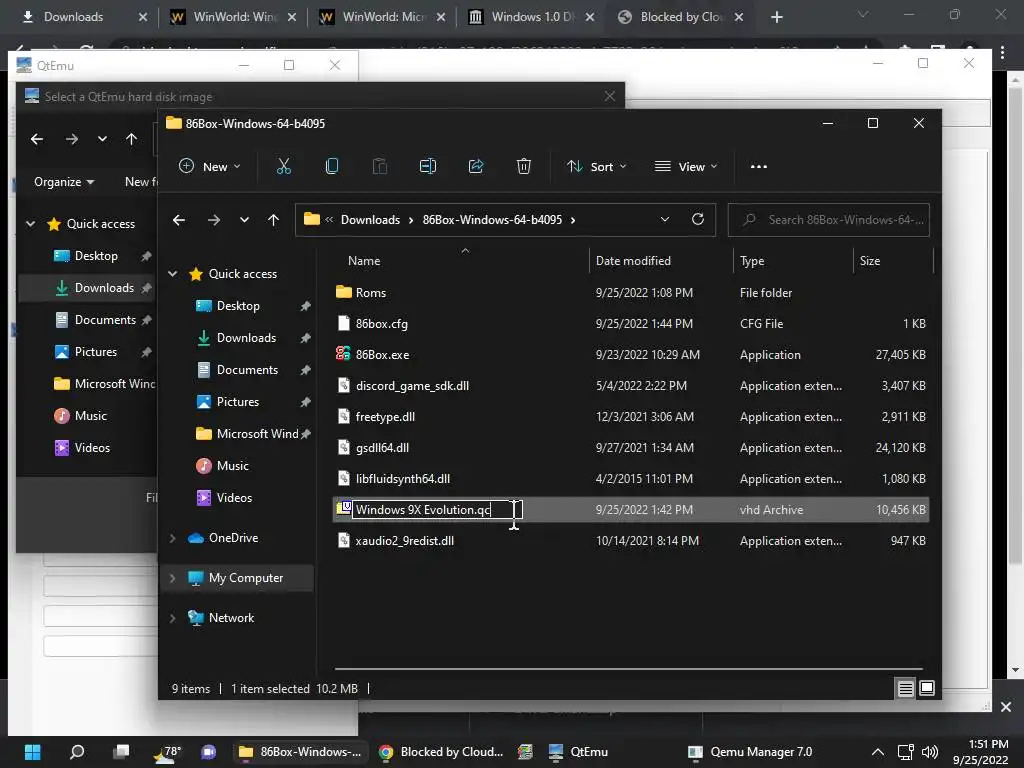This screenshot has width=1024, height=768.
Task: Go up one folder level in 86Box window
Action: click(273, 220)
